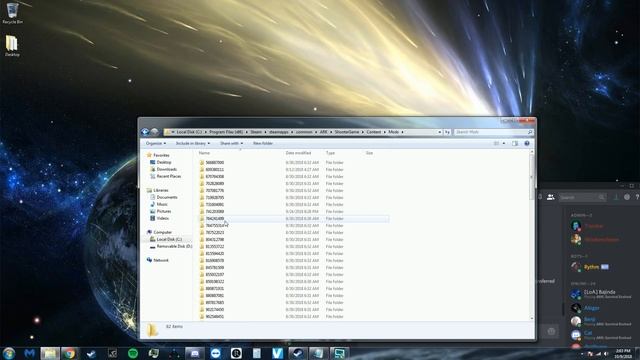Open the view options dropdown arrow
Viewport: 640px width, 360px height.
(x=504, y=143)
